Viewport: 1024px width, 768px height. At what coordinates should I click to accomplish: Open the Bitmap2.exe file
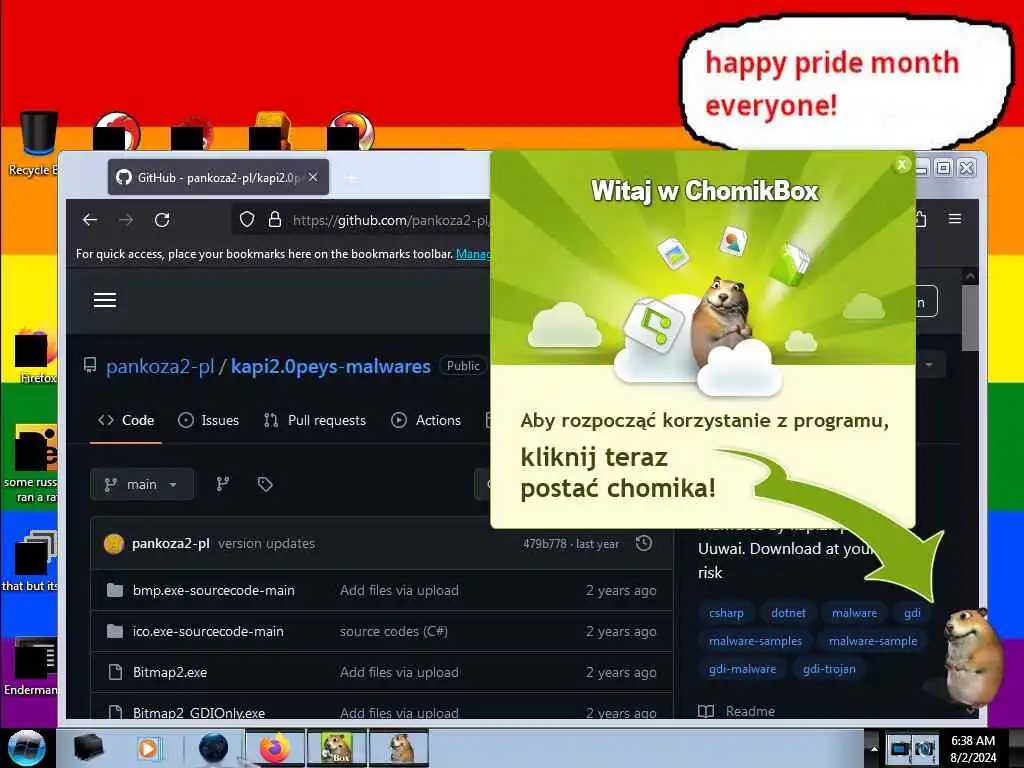point(170,673)
